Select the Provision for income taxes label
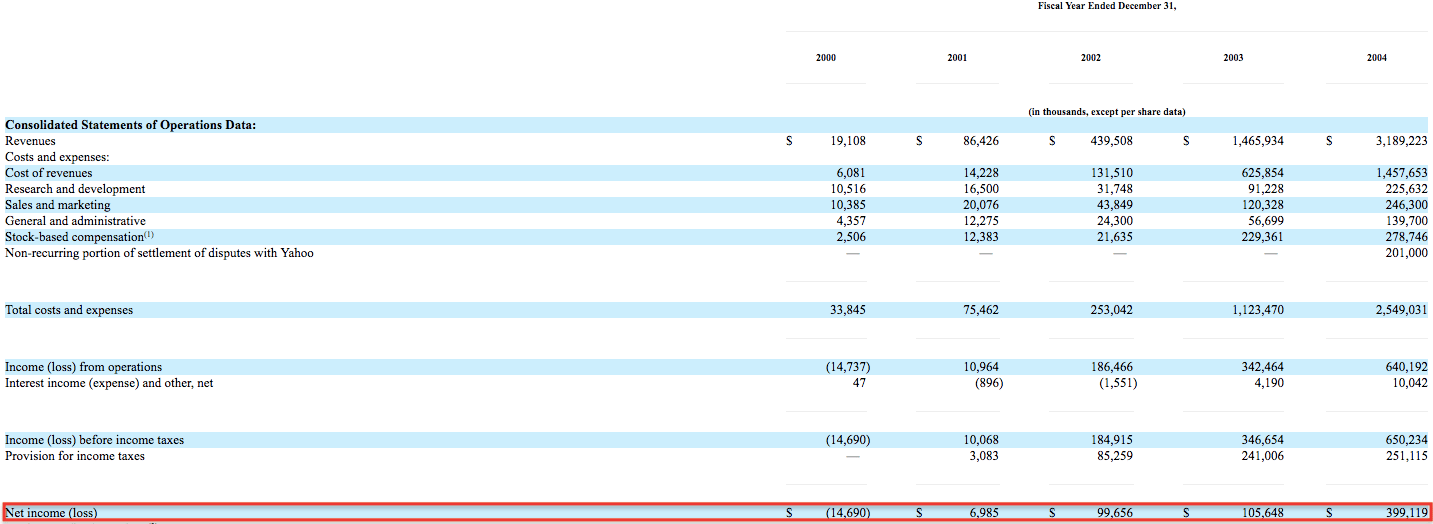 (x=75, y=456)
